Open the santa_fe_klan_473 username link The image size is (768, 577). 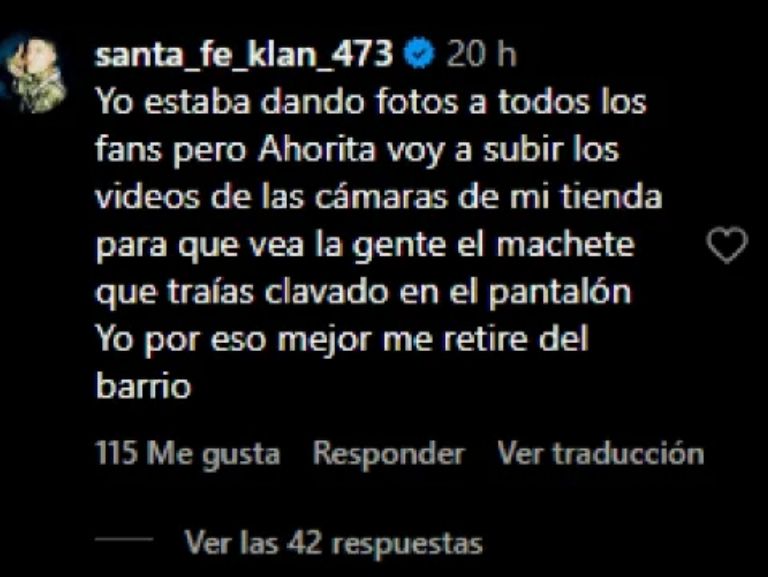(243, 54)
